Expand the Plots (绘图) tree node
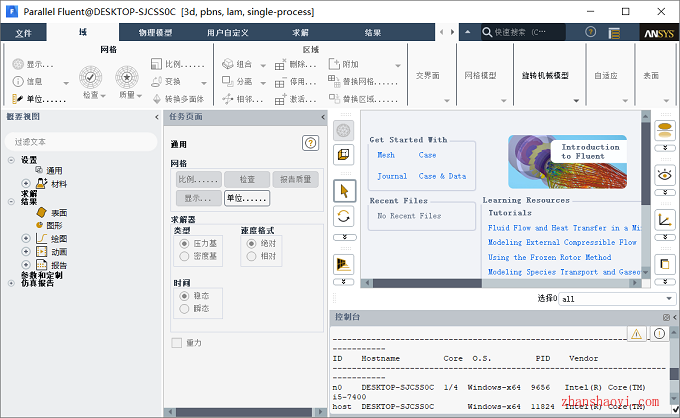The image size is (680, 418). click(26, 238)
